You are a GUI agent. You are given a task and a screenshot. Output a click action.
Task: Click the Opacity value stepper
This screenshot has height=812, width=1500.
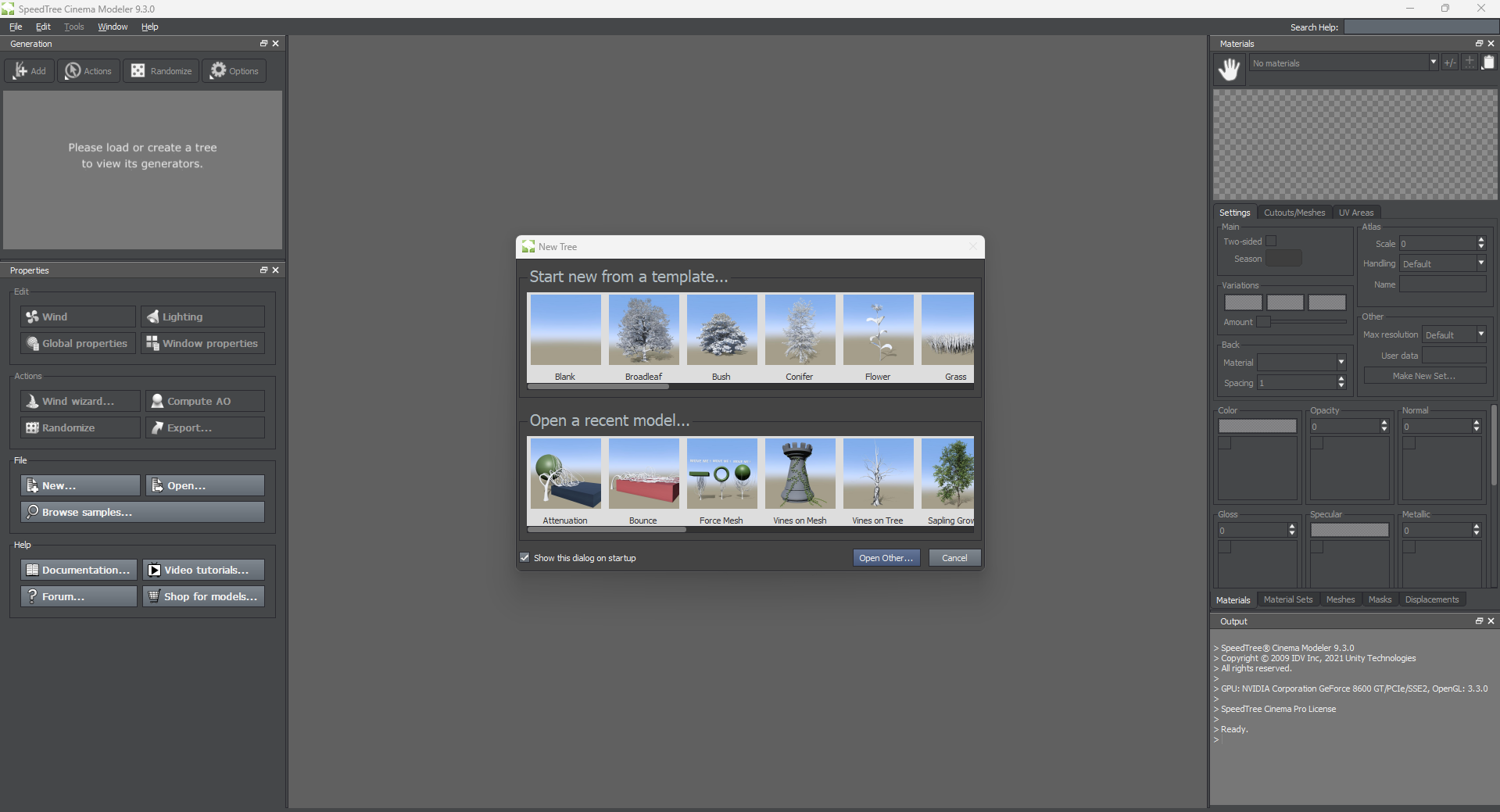click(x=1384, y=427)
